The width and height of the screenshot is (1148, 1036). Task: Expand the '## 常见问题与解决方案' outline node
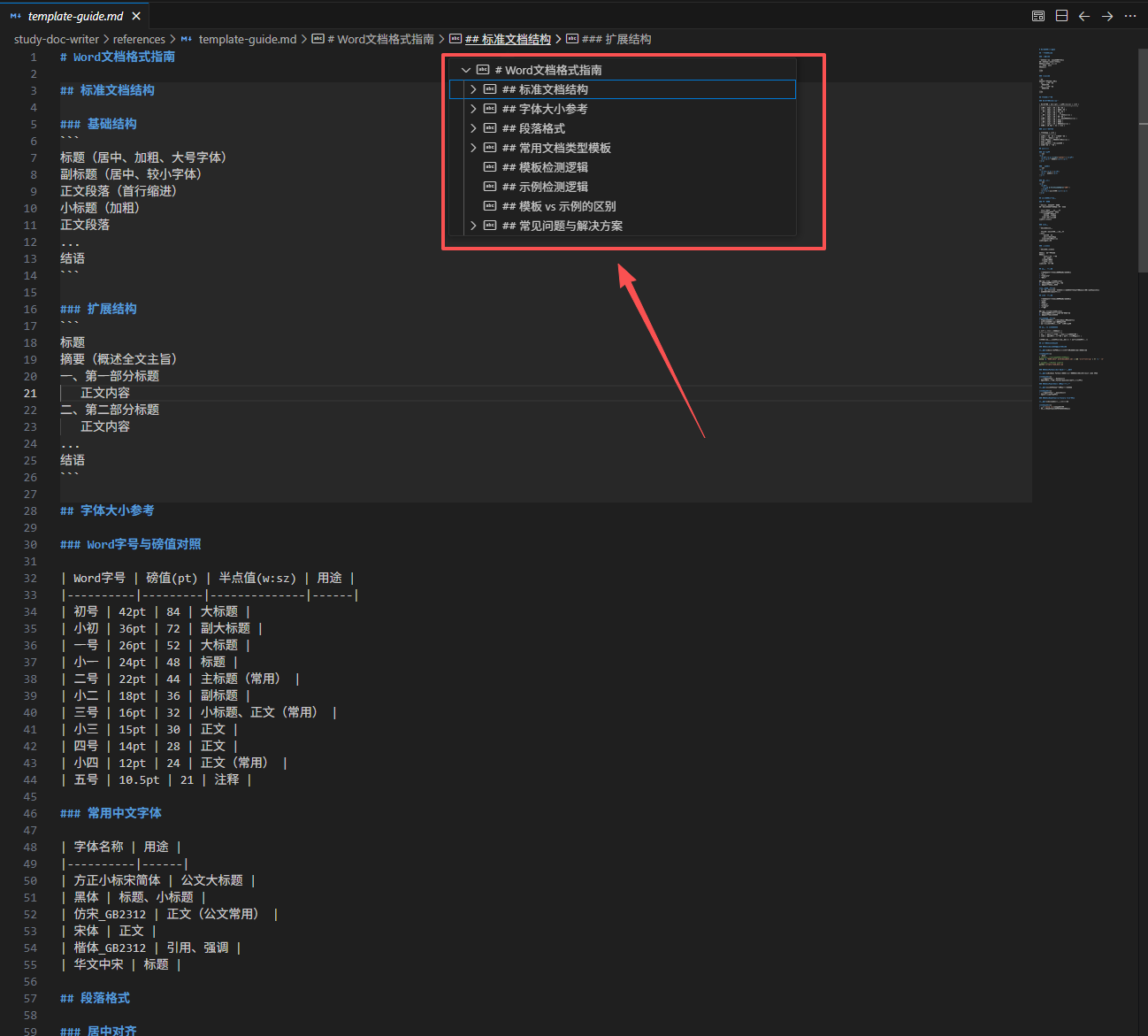tap(473, 226)
